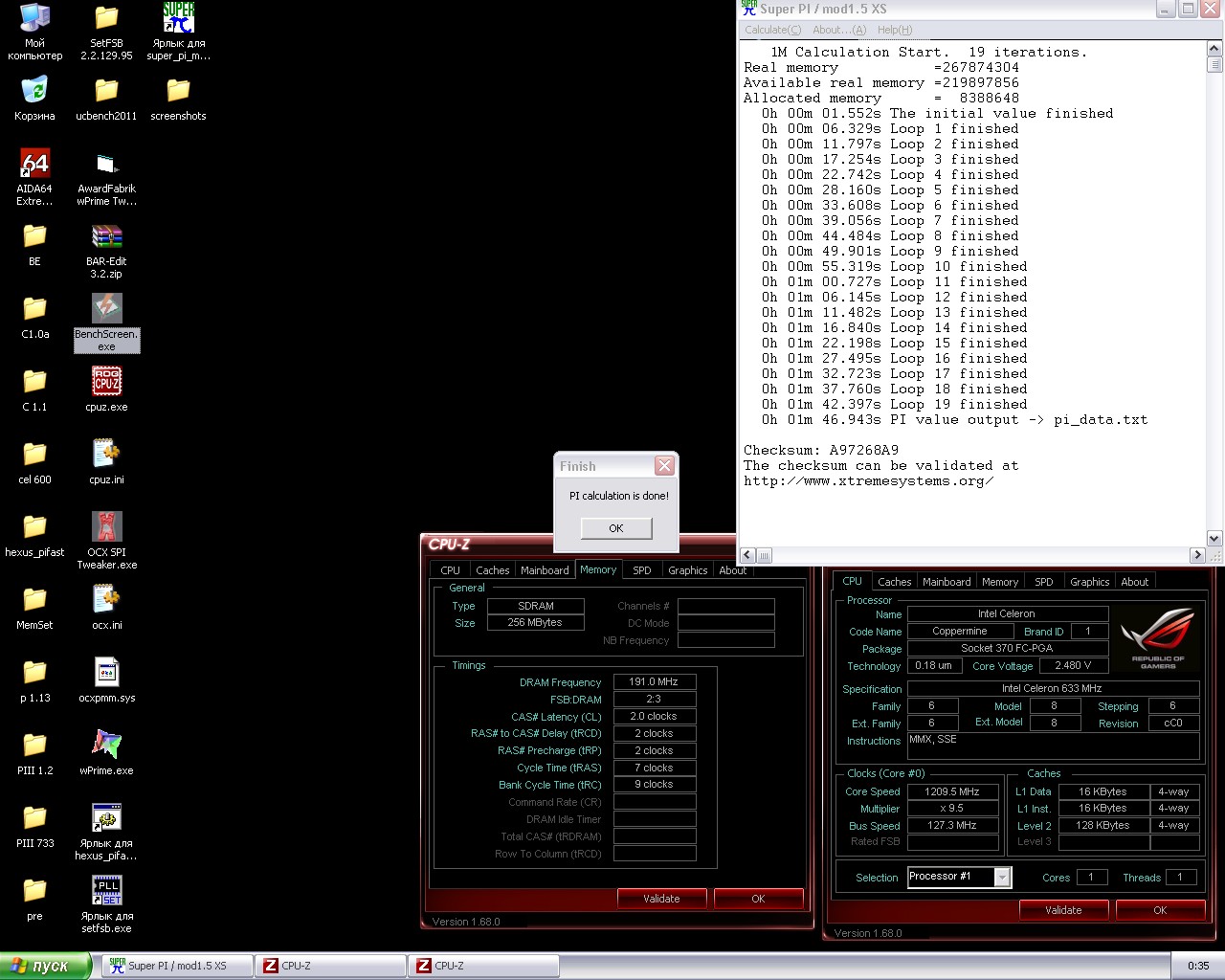Image resolution: width=1225 pixels, height=980 pixels.
Task: Open the PIII 733 folder
Action: point(34,826)
